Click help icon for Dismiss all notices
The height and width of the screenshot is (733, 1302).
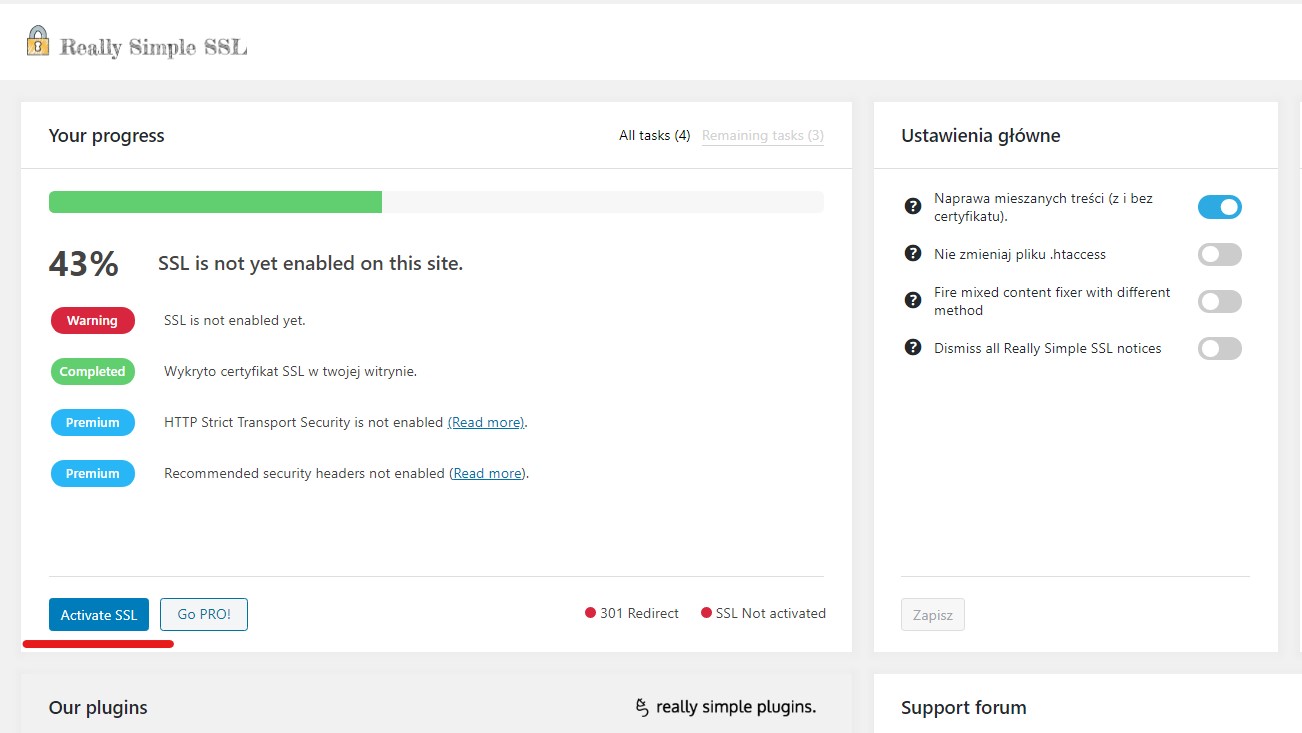[x=912, y=348]
